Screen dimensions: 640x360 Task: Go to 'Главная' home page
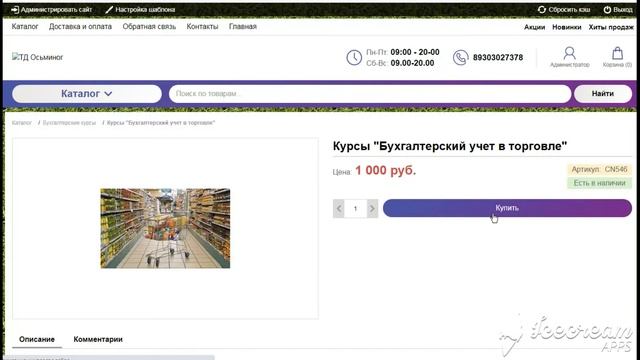tap(243, 27)
